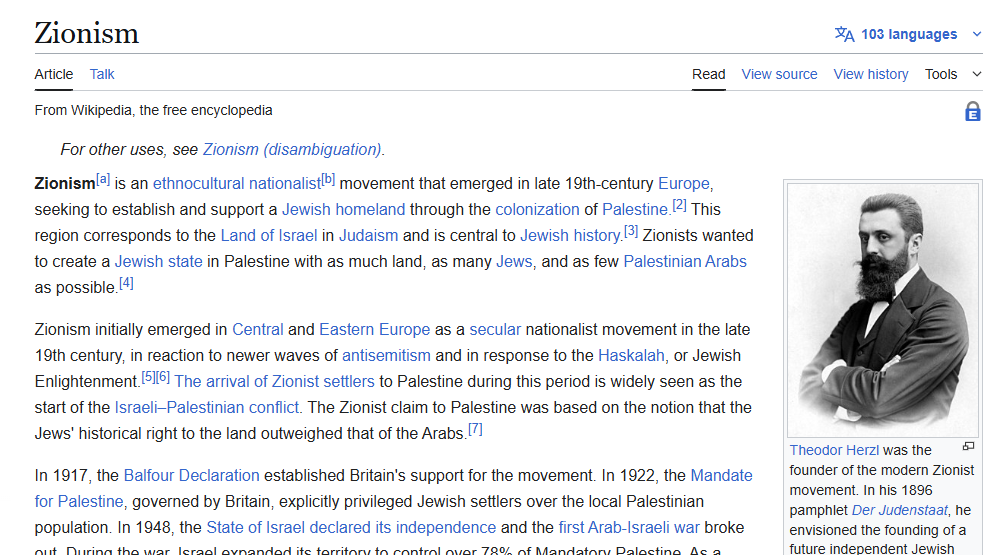Viewport: 986px width, 555px height.
Task: Click the Balfour Declaration link
Action: (191, 476)
